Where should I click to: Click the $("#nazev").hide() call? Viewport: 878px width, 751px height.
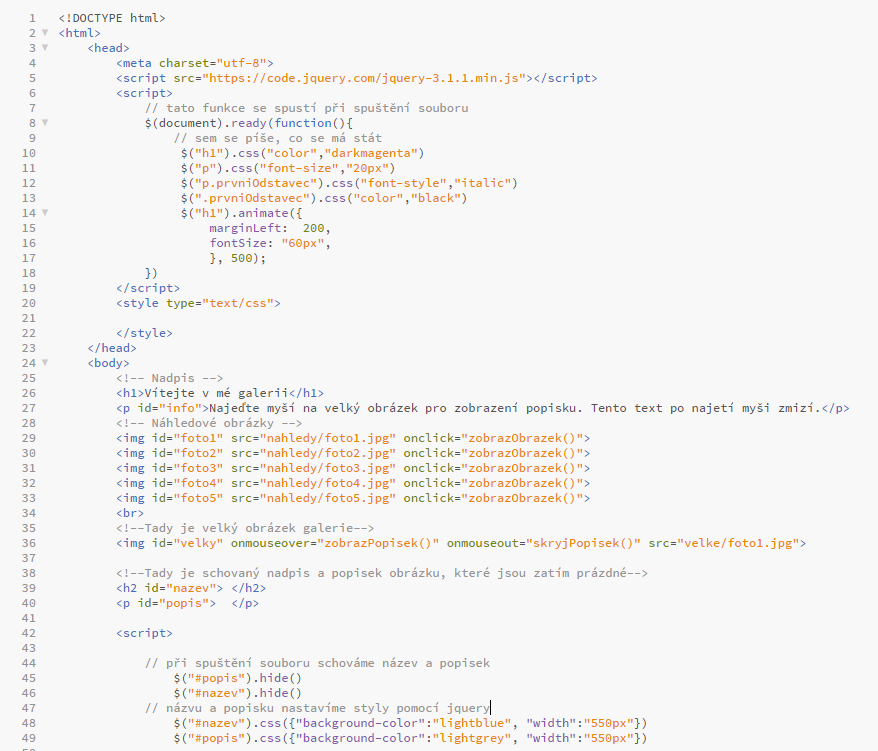(238, 693)
